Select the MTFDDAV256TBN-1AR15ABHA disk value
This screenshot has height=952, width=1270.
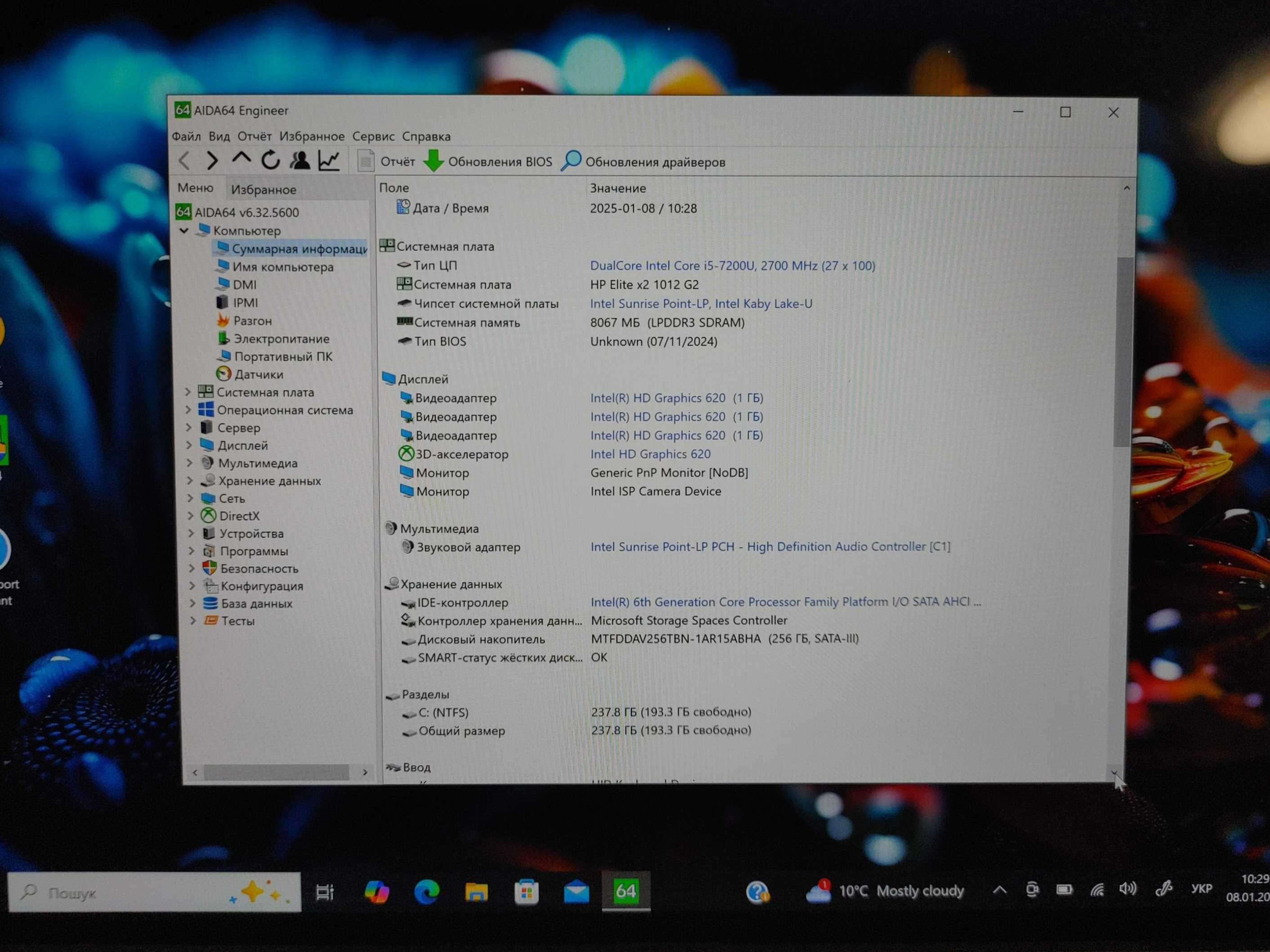(724, 639)
